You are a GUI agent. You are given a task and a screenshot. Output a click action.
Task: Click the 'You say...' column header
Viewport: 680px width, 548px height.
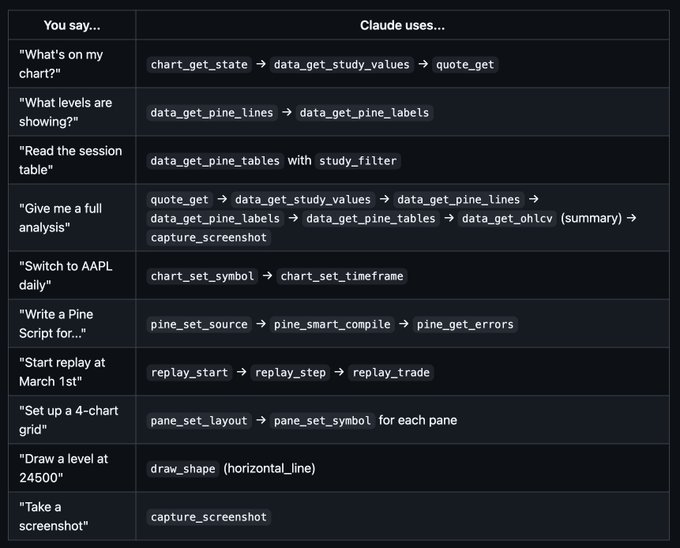72,25
